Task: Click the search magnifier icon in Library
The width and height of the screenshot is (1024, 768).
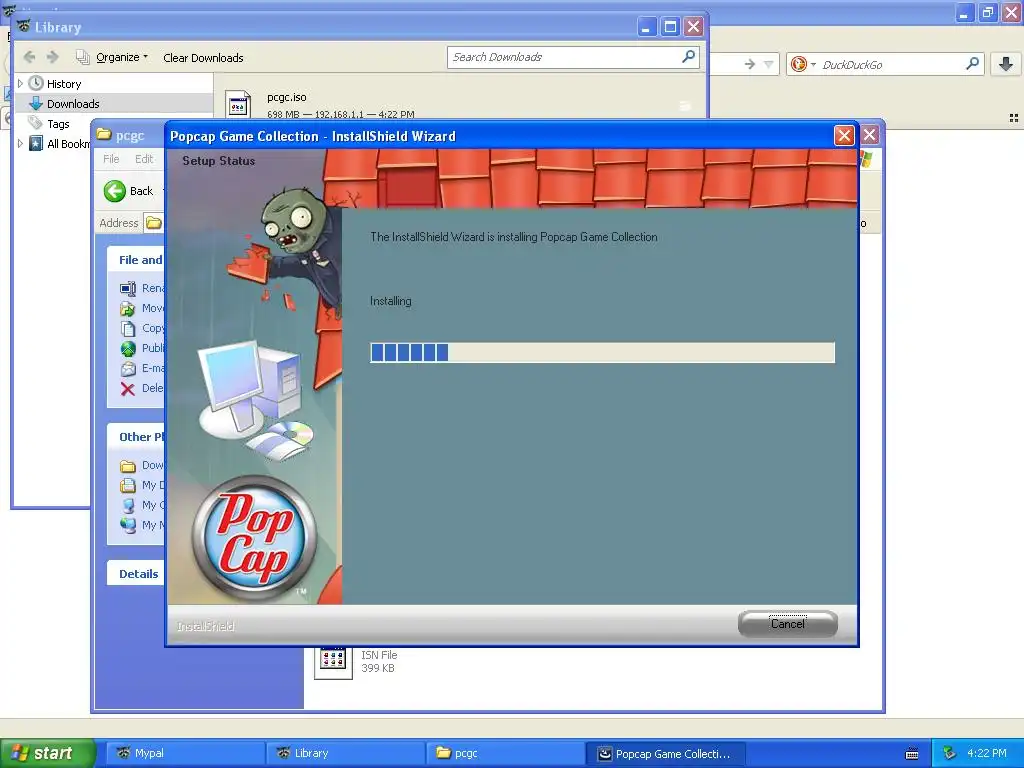Action: pos(688,57)
